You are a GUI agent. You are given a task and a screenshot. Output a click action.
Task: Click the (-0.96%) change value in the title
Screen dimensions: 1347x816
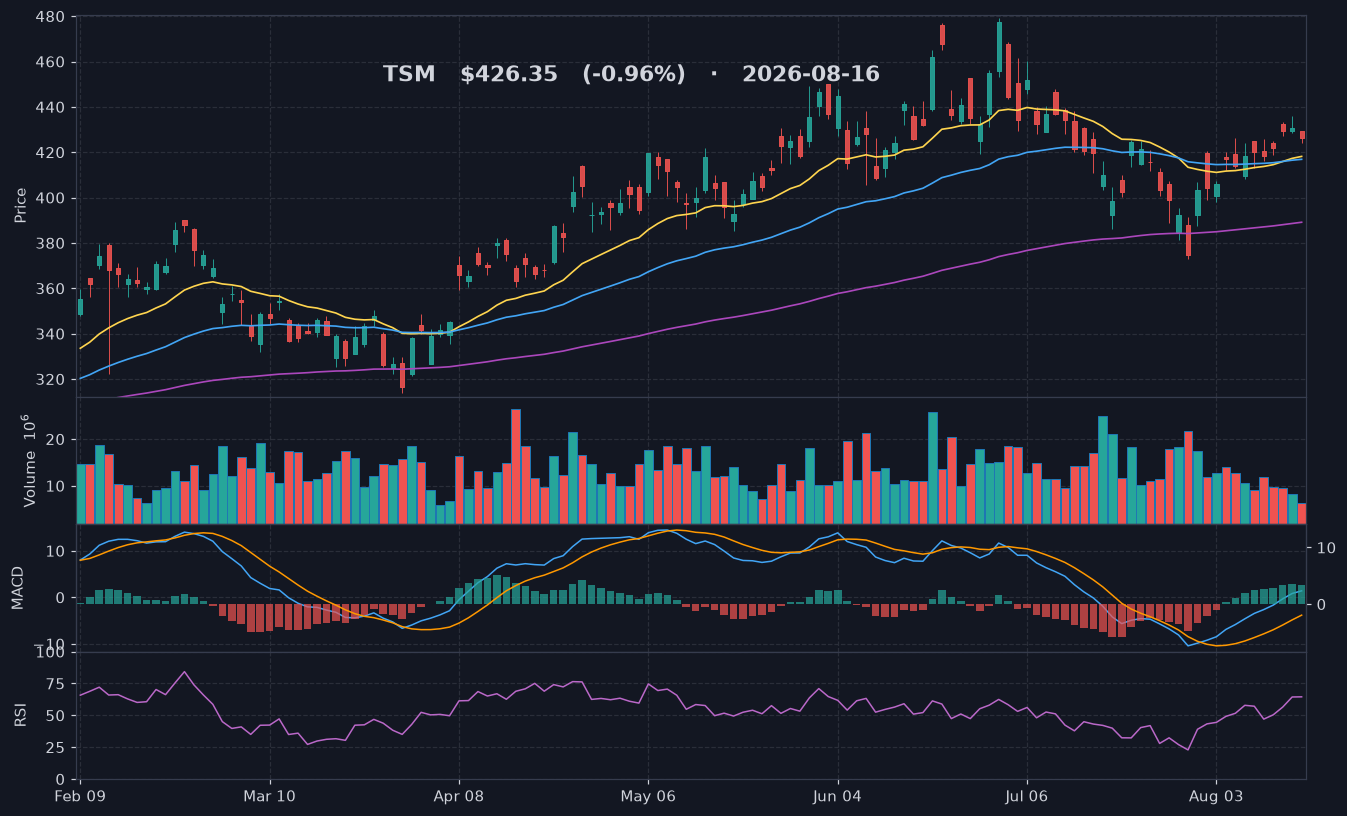click(x=634, y=75)
